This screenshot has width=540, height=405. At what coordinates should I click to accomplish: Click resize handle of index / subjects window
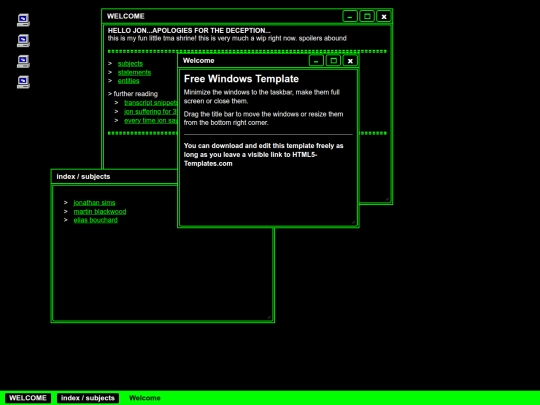point(269,317)
